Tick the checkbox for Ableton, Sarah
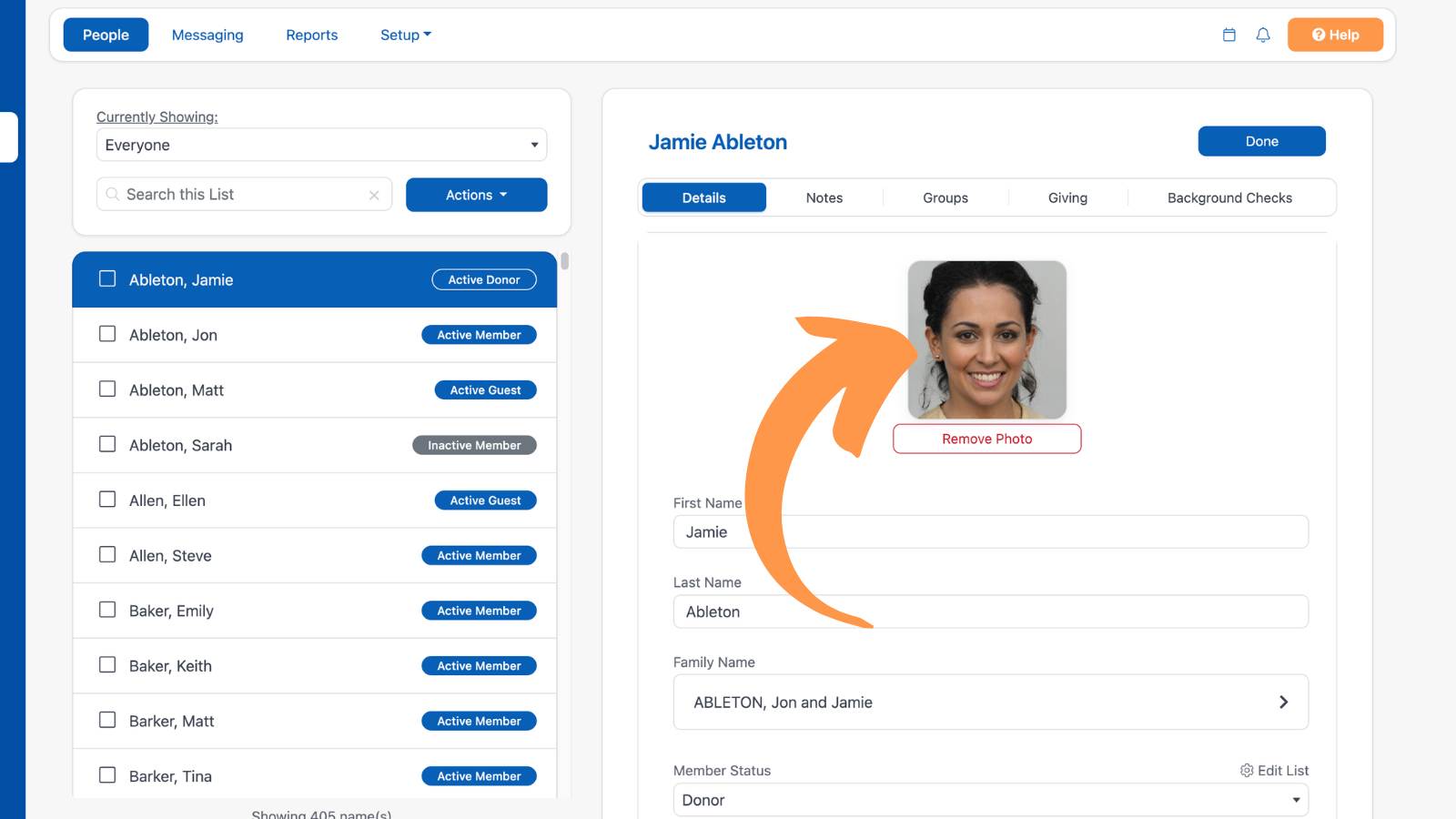The height and width of the screenshot is (819, 1456). (x=107, y=444)
